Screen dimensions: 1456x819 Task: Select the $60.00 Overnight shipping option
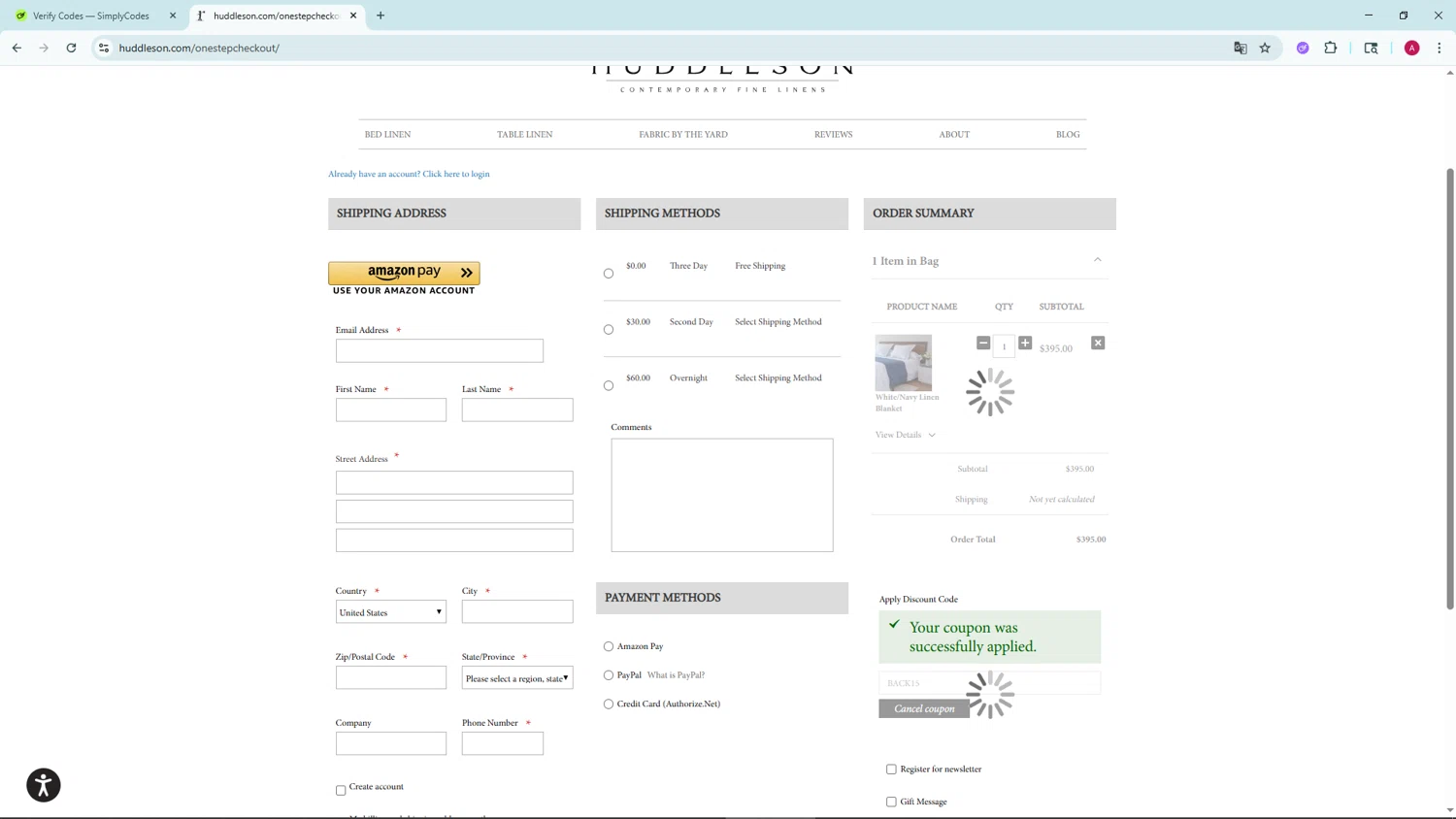[609, 386]
